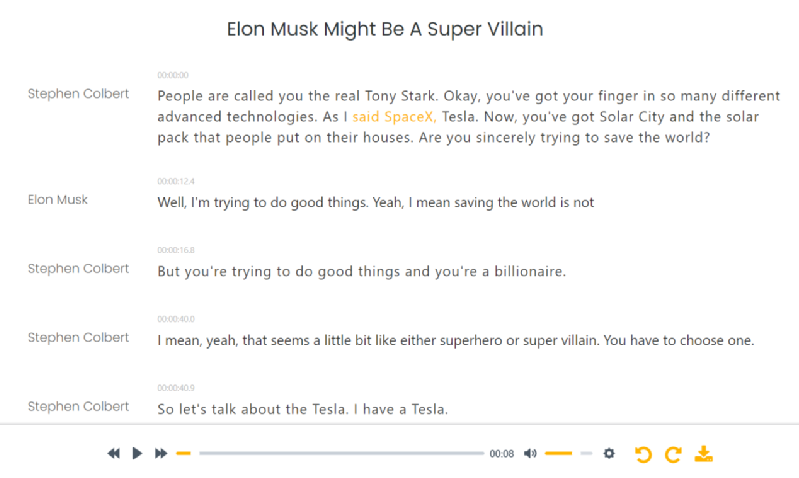Click the 00:00:16.8 timestamp
Screen dimensions: 799x478
[x=175, y=250]
